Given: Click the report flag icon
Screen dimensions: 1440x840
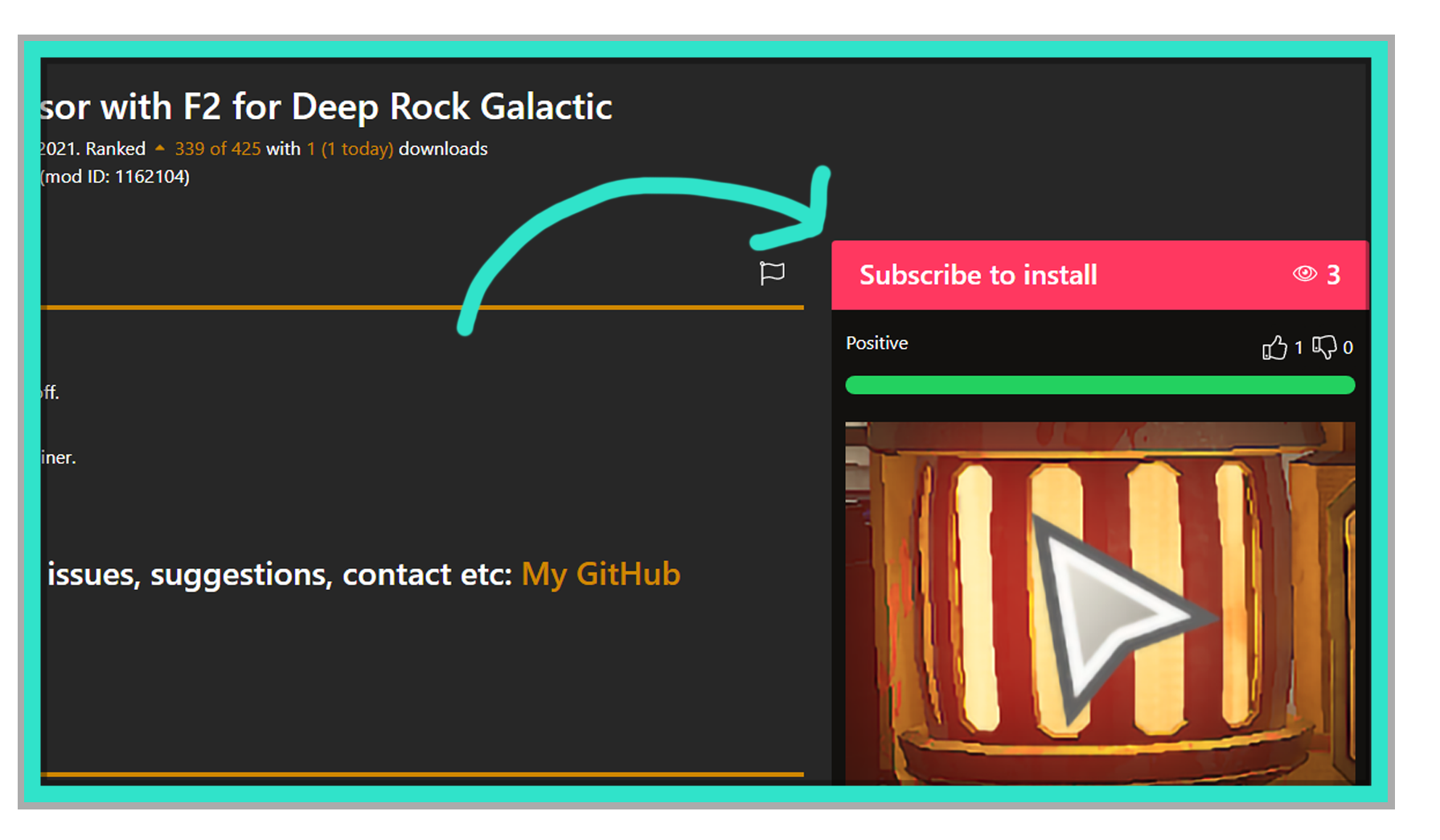Looking at the screenshot, I should pyautogui.click(x=772, y=273).
